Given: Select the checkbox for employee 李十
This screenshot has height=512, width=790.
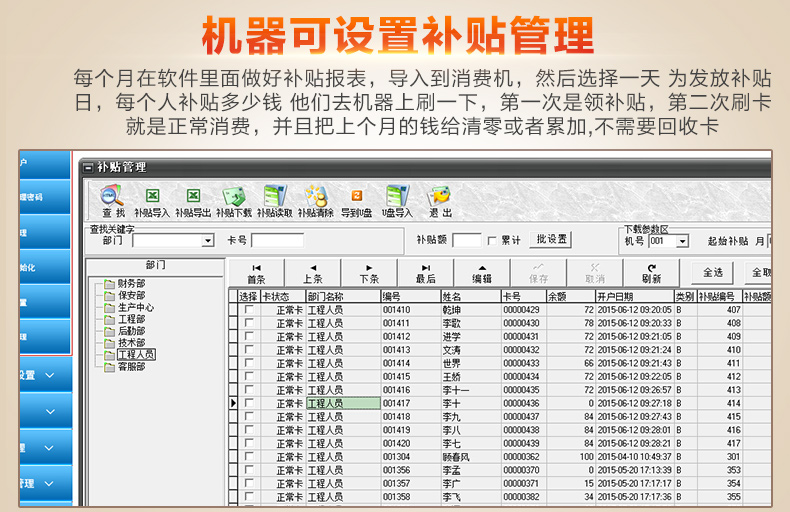Looking at the screenshot, I should (248, 403).
